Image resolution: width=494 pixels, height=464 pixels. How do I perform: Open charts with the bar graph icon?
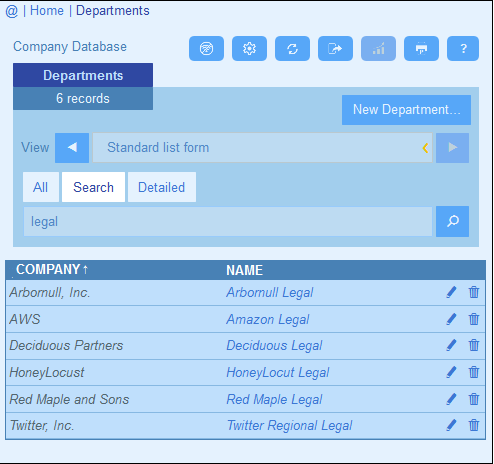378,49
